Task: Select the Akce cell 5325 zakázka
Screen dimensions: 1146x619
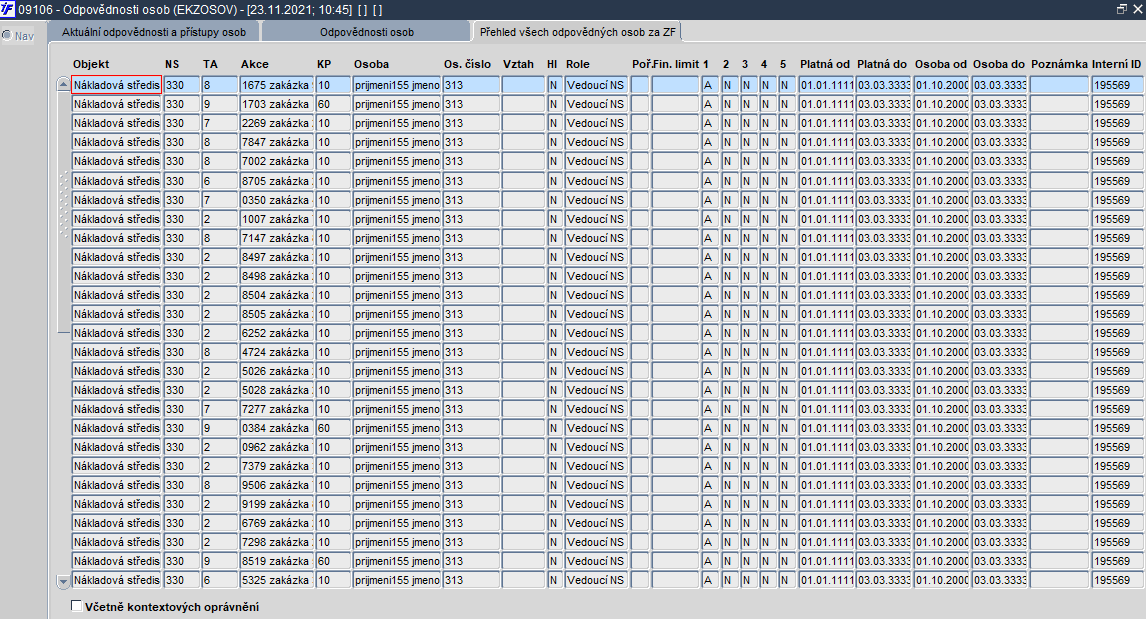Action: [276, 580]
